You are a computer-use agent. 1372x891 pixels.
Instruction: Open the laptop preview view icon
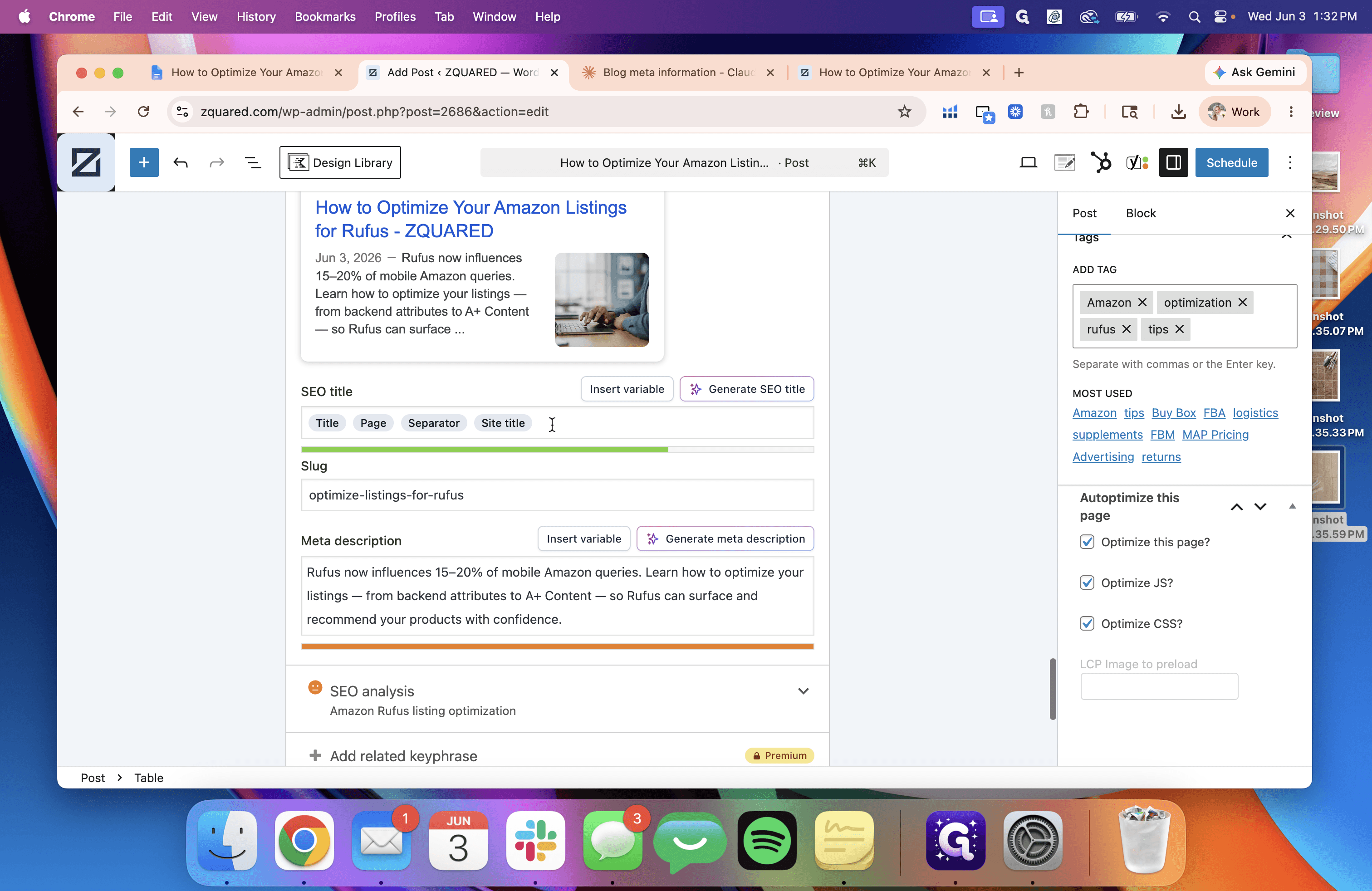(x=1028, y=162)
